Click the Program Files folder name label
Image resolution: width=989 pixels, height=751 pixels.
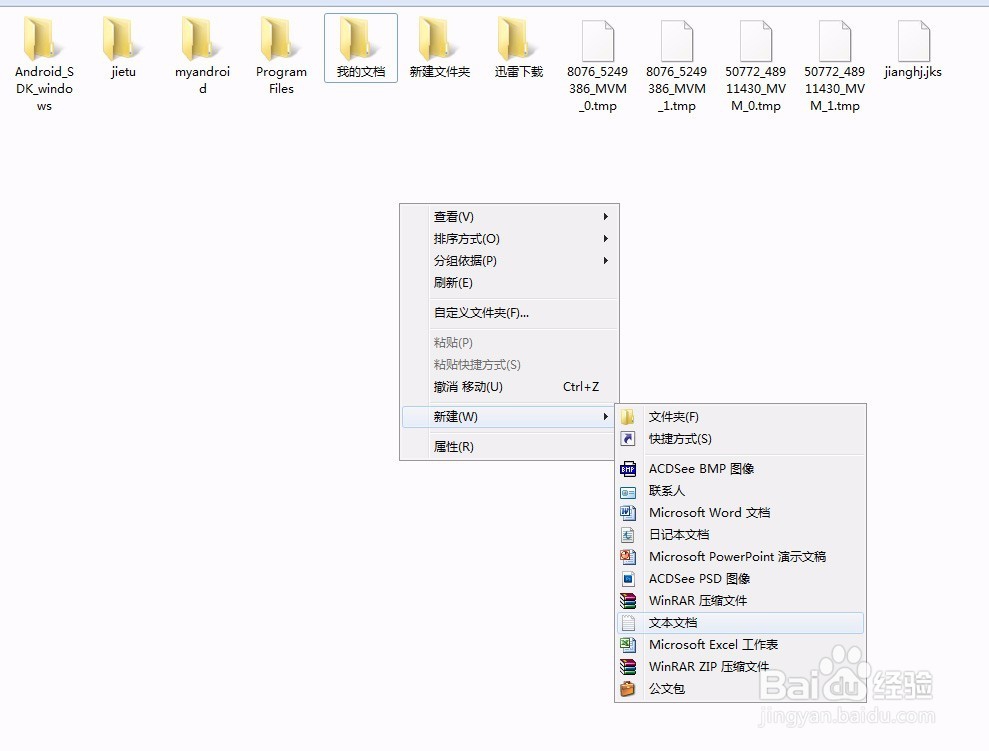pos(281,80)
